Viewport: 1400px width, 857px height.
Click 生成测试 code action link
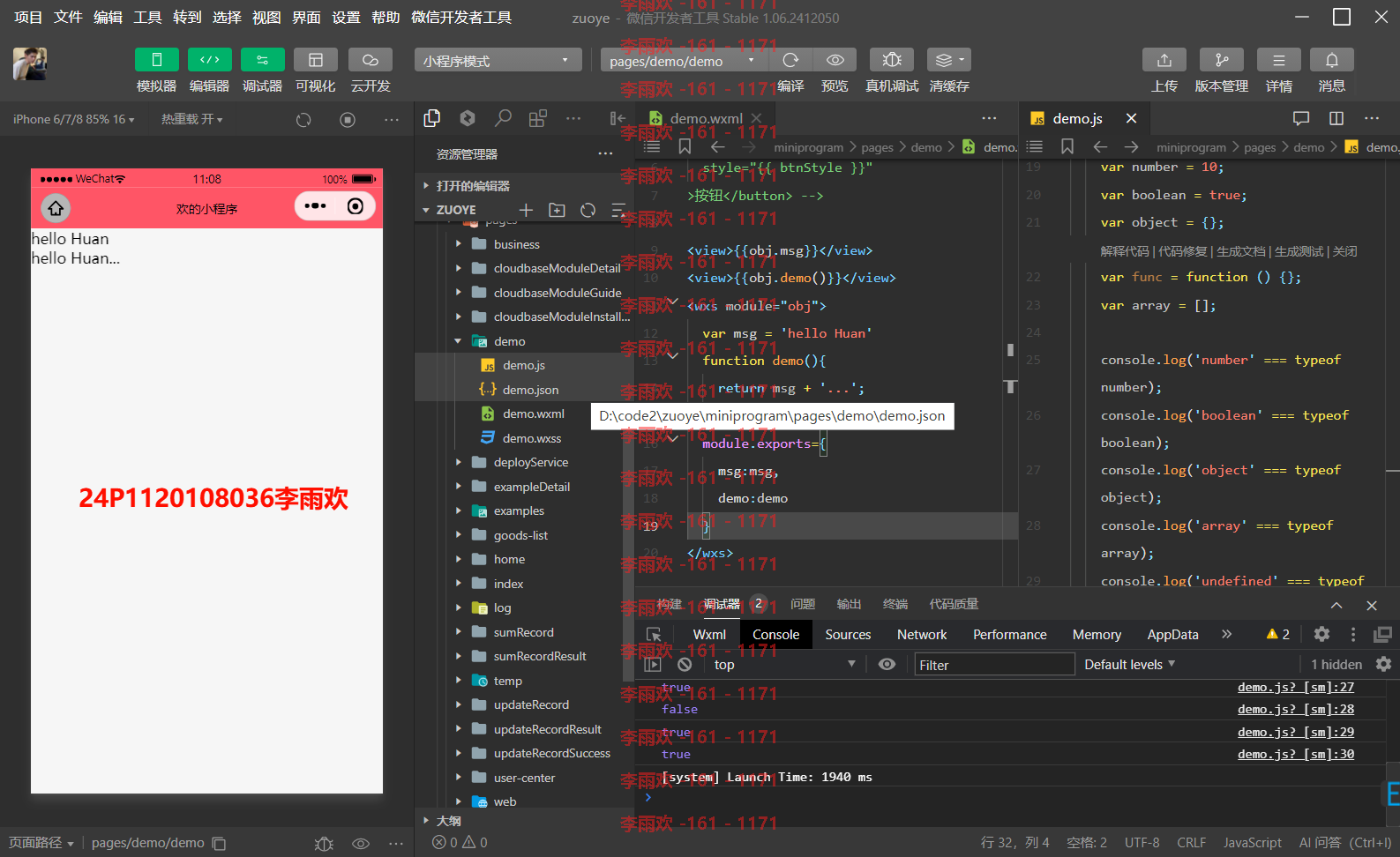coord(1299,252)
